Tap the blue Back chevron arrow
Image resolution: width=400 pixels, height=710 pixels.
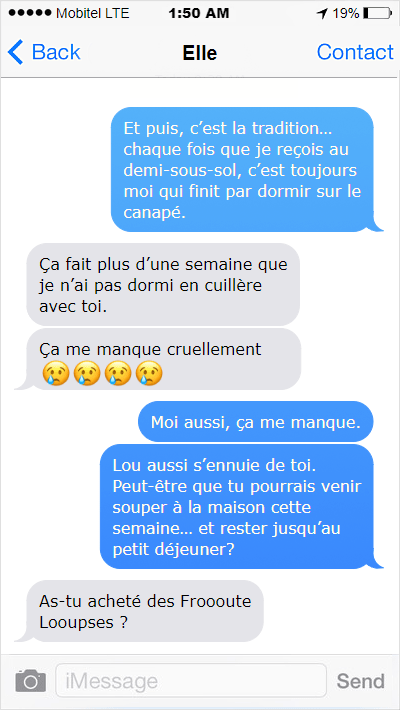tap(15, 52)
